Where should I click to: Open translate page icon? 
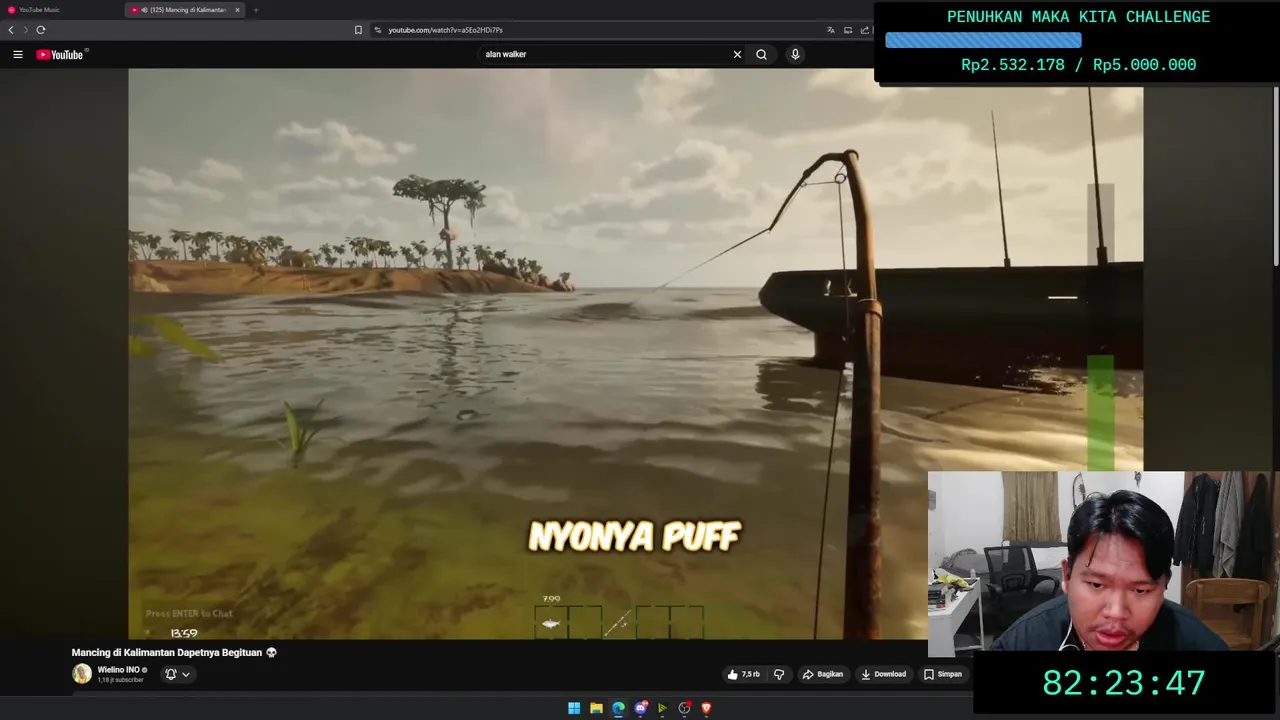[x=830, y=30]
